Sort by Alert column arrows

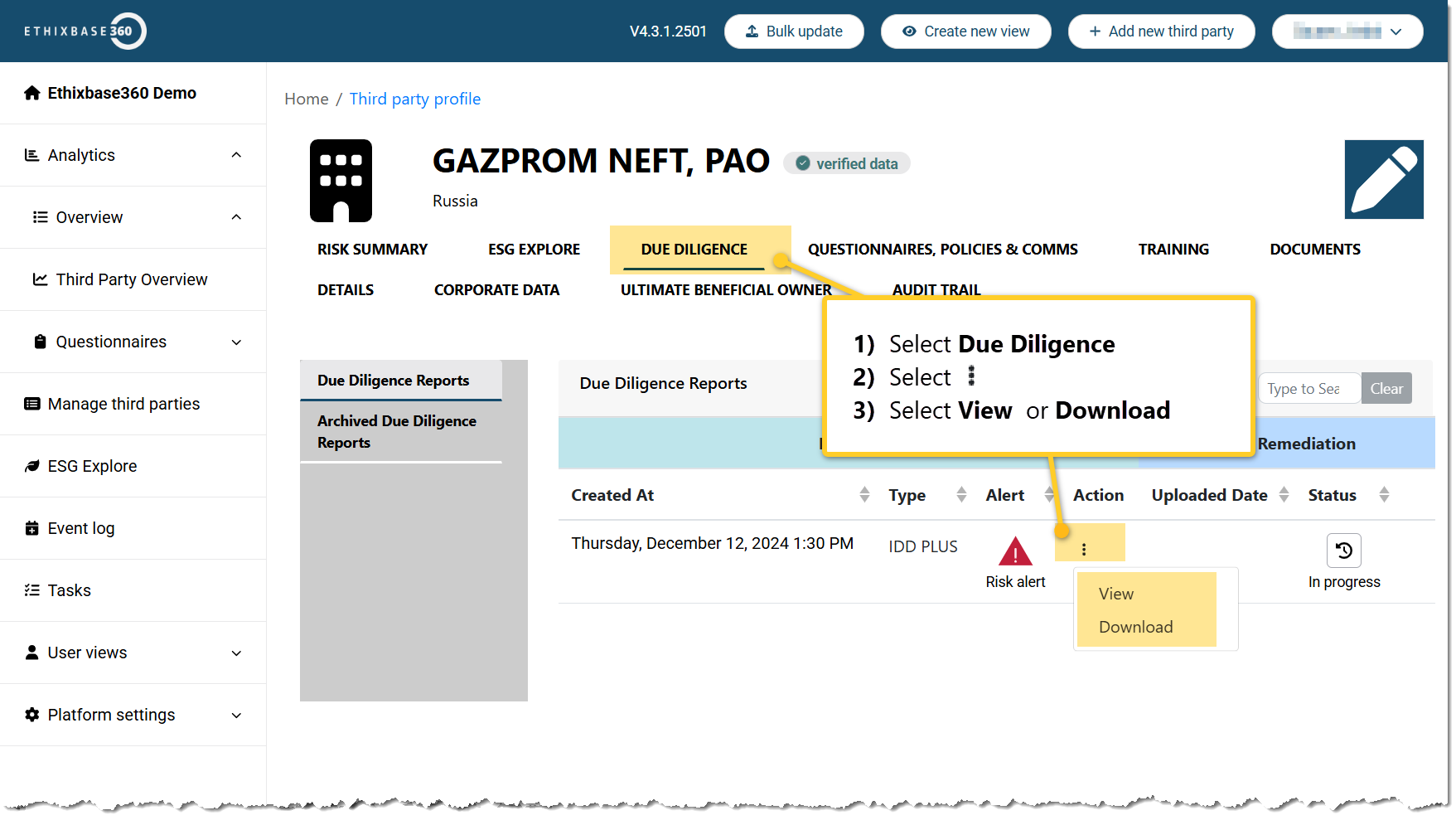1049,495
